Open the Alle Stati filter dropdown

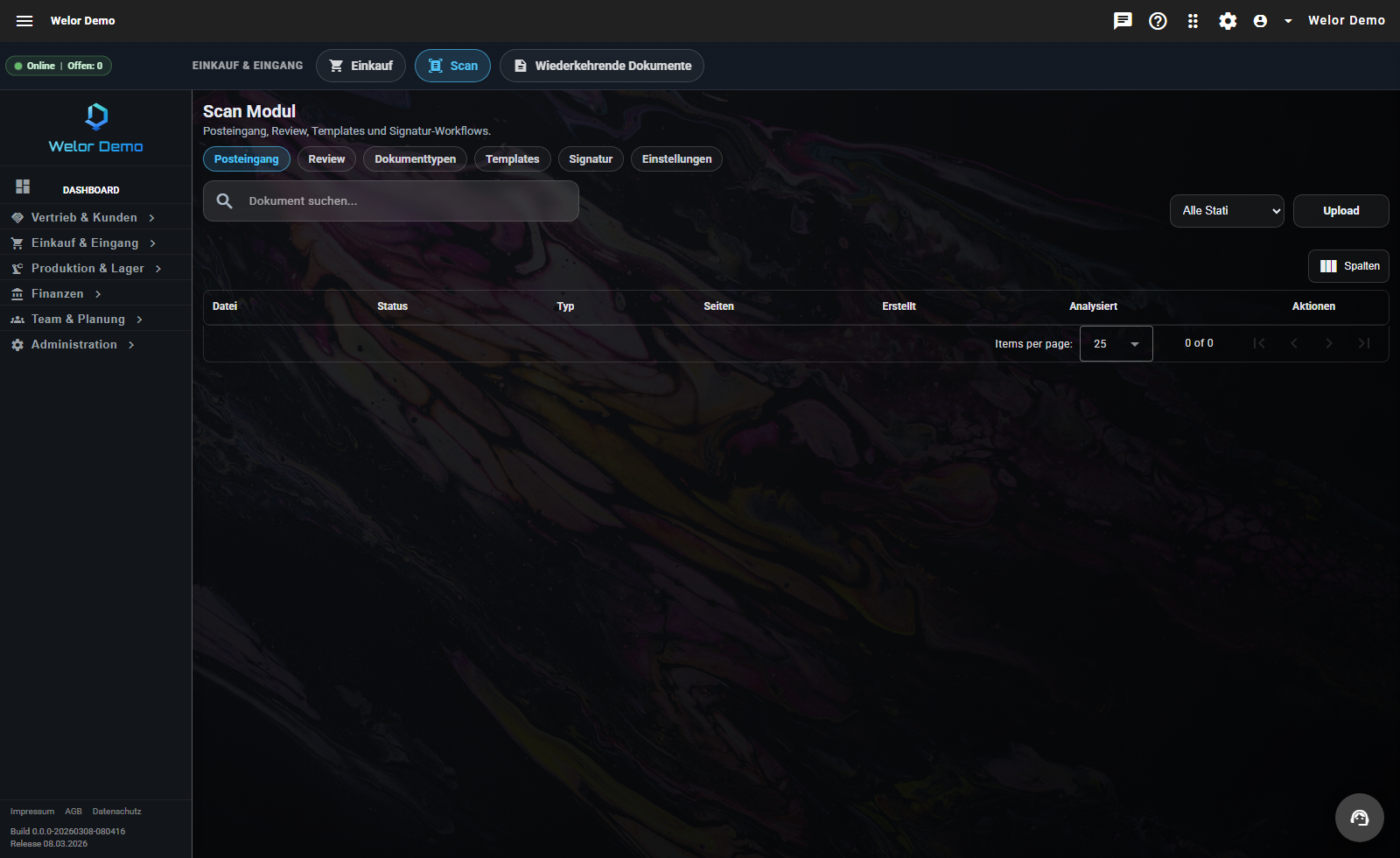point(1226,211)
